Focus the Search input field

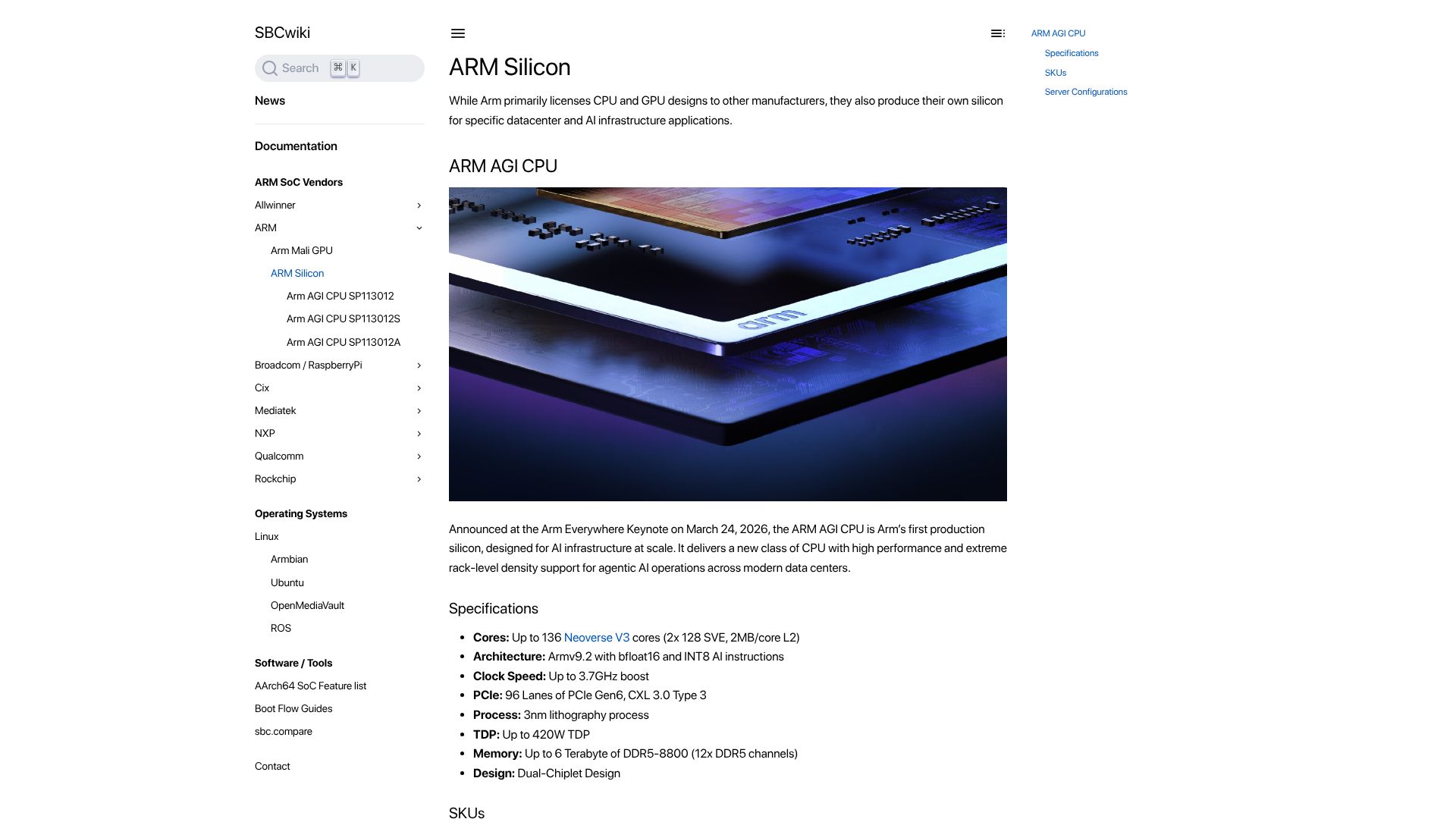coord(340,68)
